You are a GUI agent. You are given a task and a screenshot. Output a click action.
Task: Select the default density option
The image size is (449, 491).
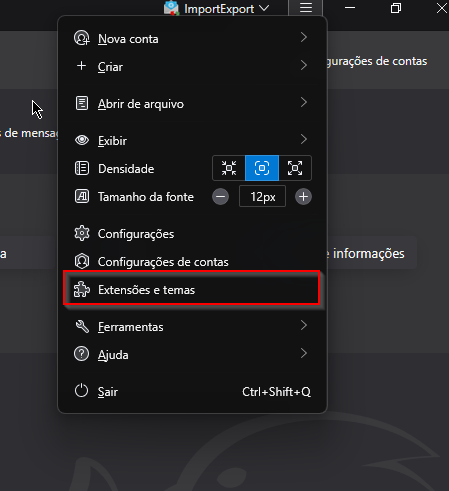pyautogui.click(x=262, y=168)
